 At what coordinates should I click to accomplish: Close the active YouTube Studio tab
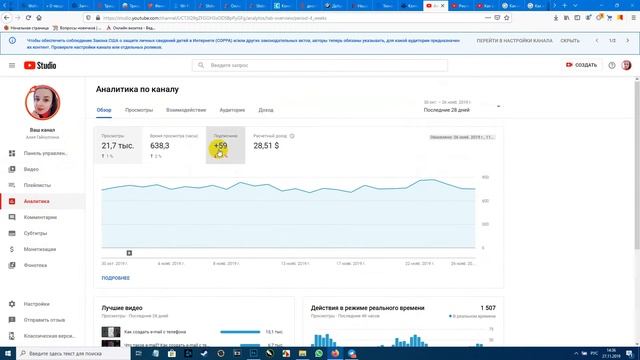pos(442,6)
